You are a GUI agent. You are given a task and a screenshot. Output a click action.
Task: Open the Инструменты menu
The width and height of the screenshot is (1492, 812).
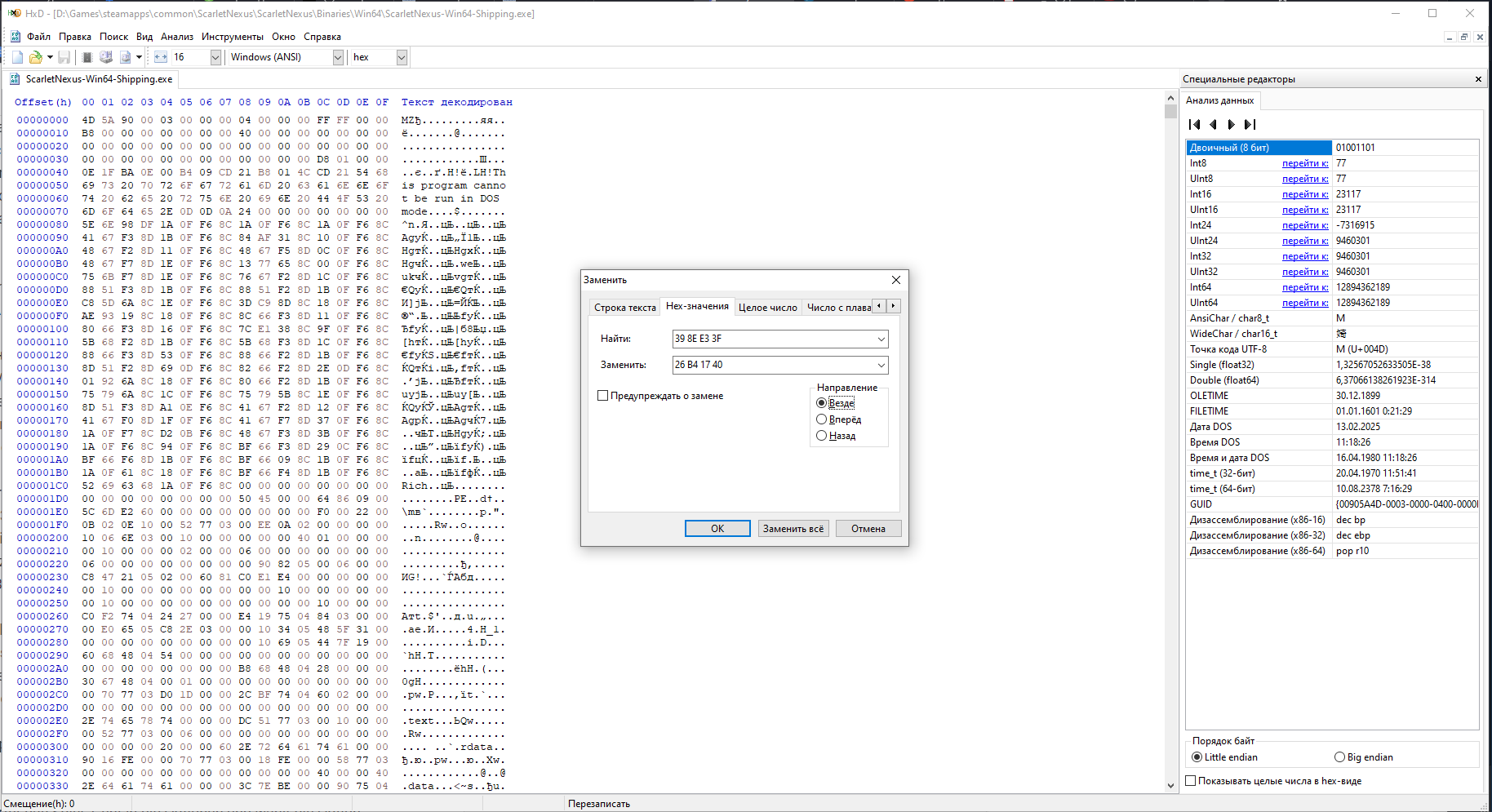click(x=233, y=37)
